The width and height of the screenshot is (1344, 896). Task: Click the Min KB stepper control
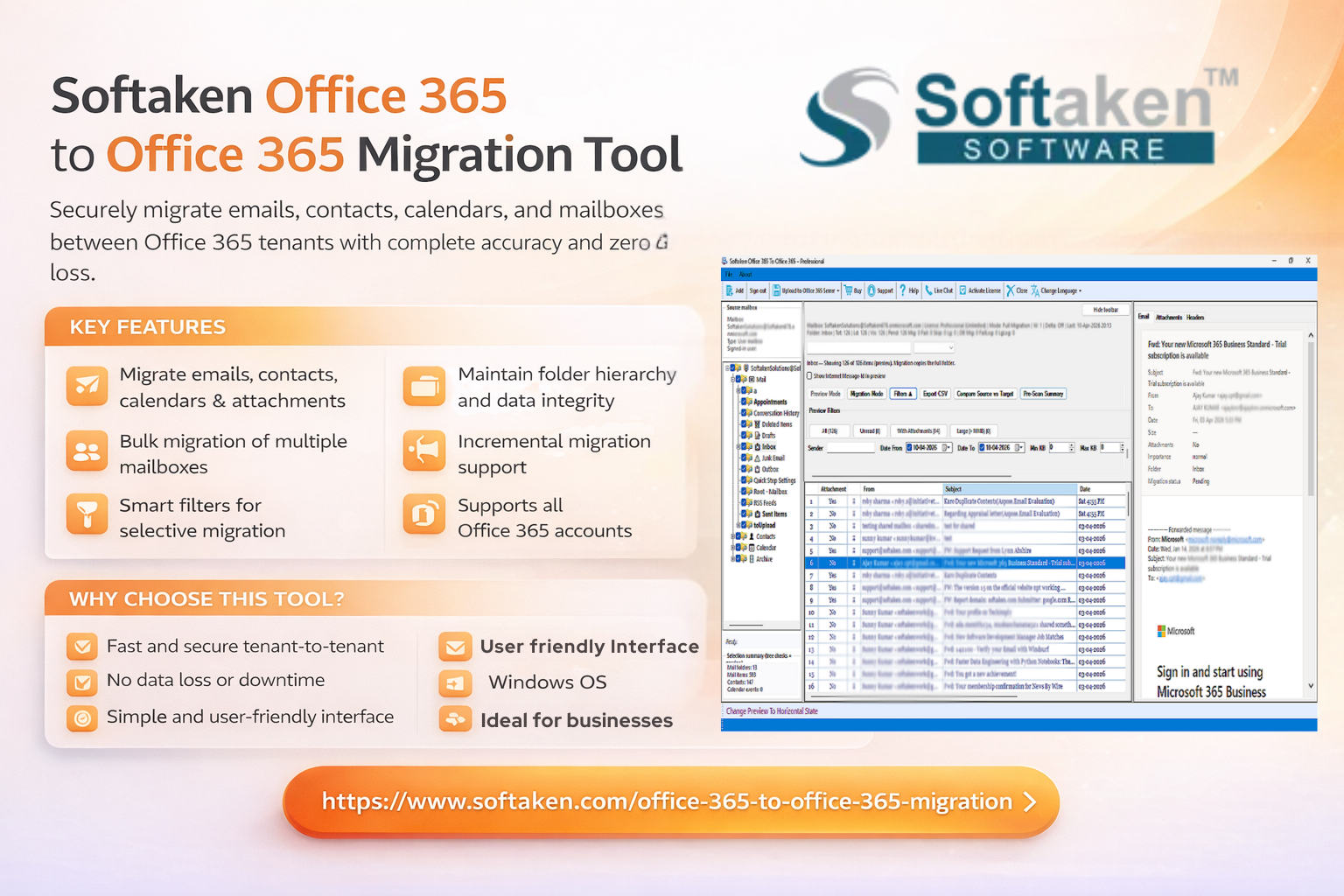[1072, 448]
